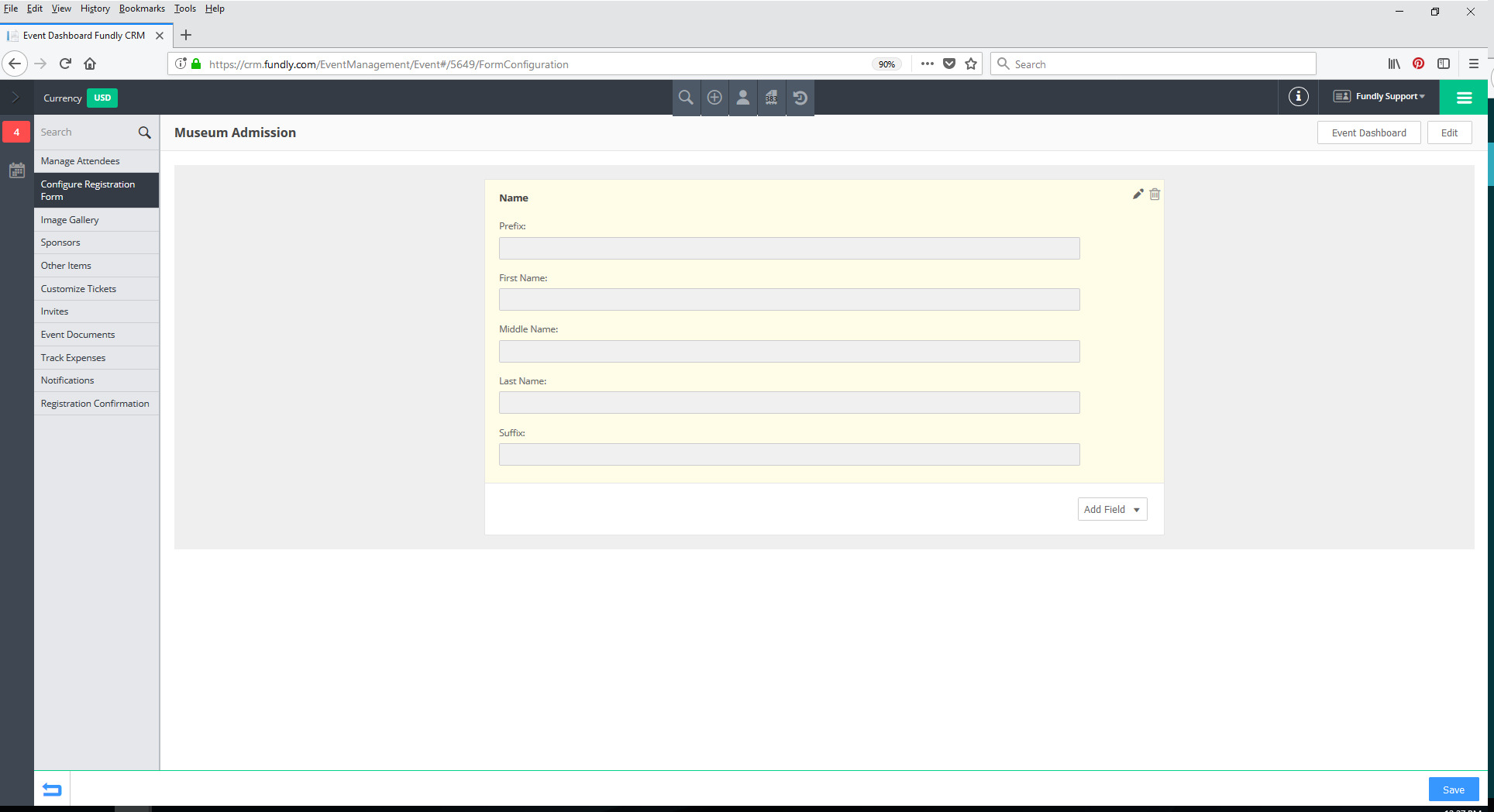The width and height of the screenshot is (1494, 812).
Task: Expand the left rail with chevron arrow
Action: [x=15, y=98]
